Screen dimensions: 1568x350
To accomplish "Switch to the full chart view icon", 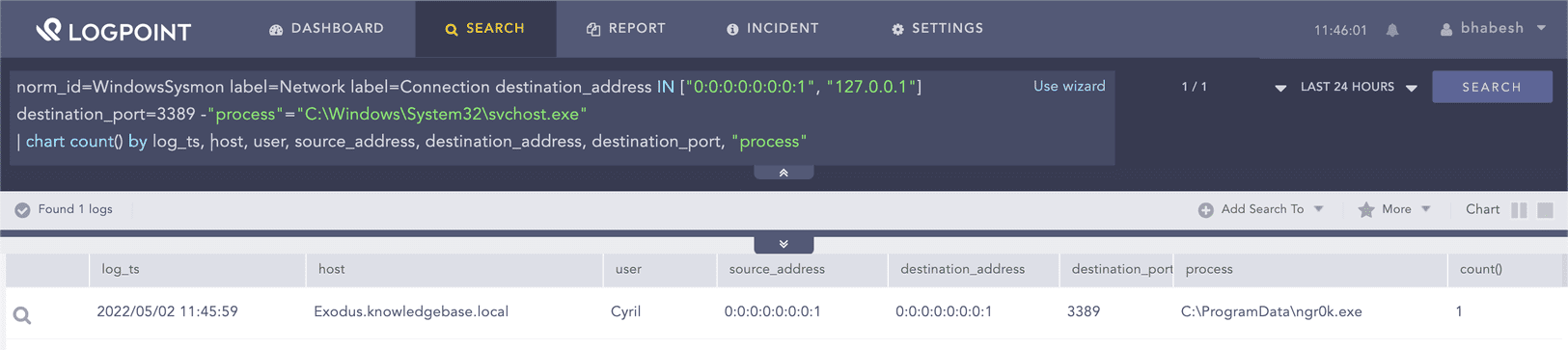I will [1545, 209].
